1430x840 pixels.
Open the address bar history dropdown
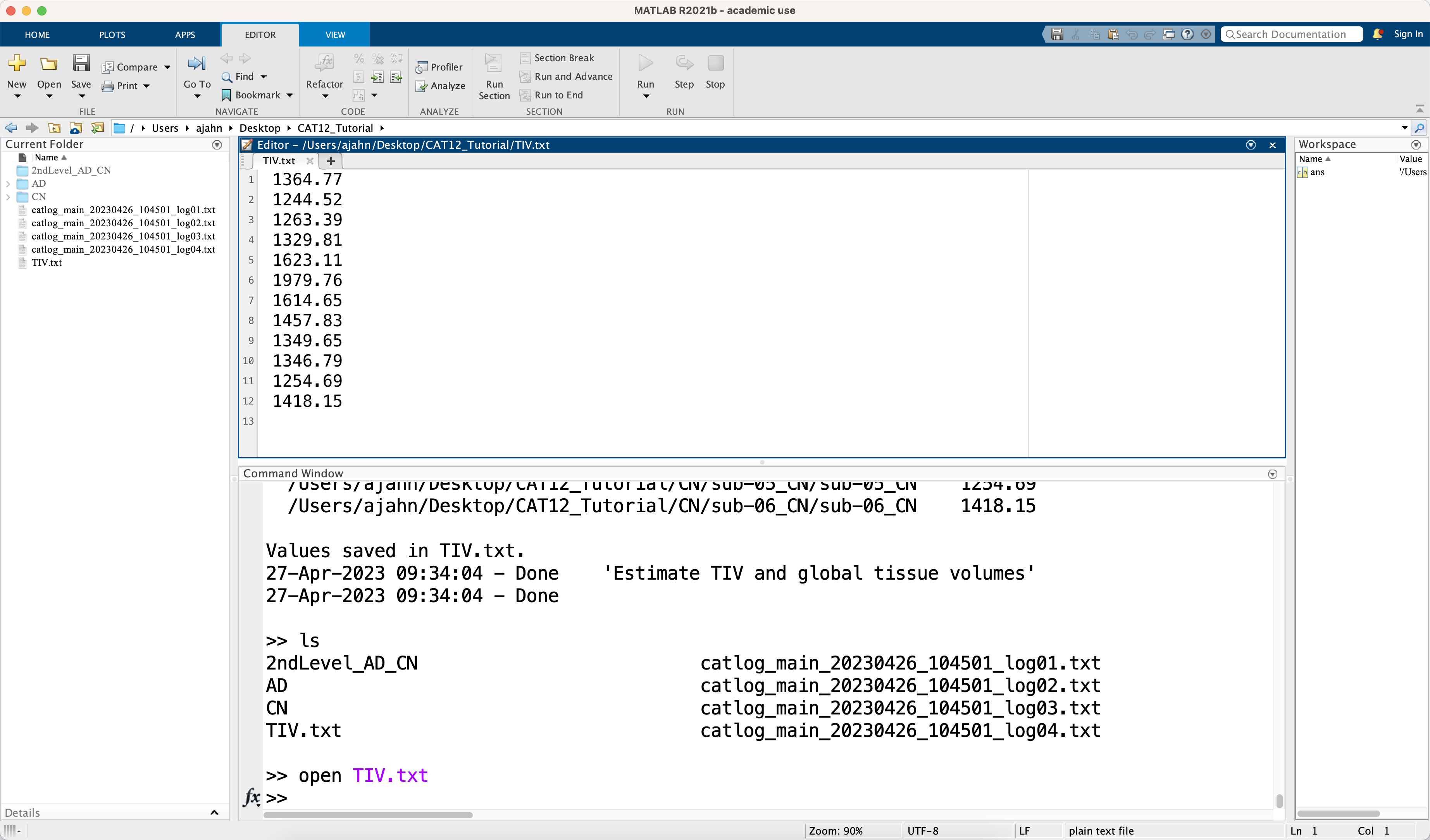(1404, 128)
